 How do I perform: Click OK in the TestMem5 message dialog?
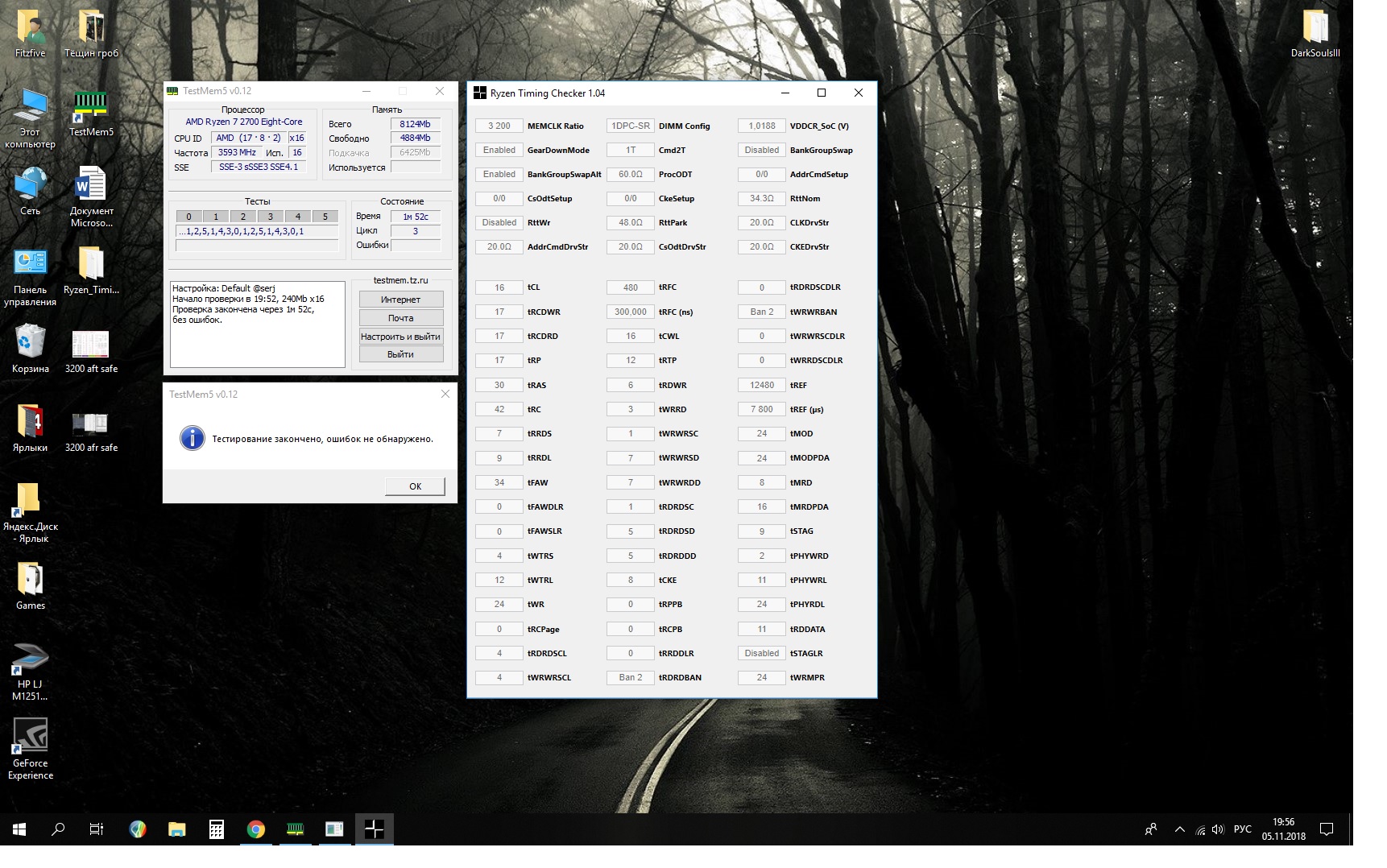pos(415,486)
